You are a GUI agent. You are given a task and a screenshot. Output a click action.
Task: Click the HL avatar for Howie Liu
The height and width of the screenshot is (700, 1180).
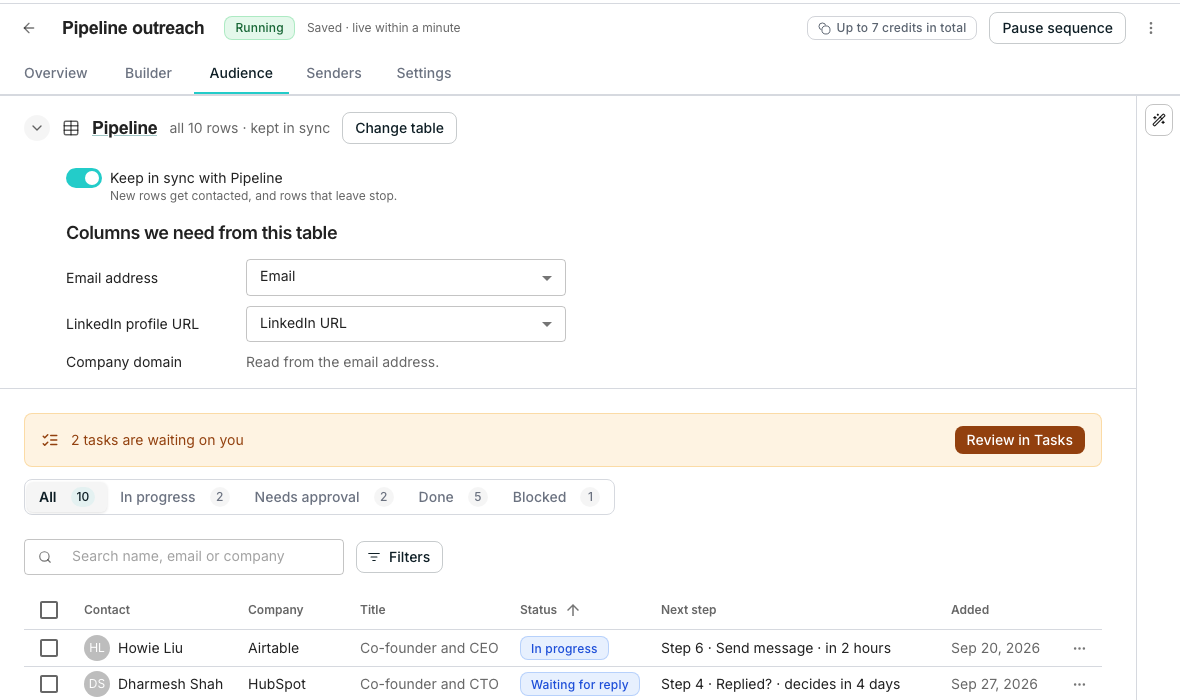[97, 648]
